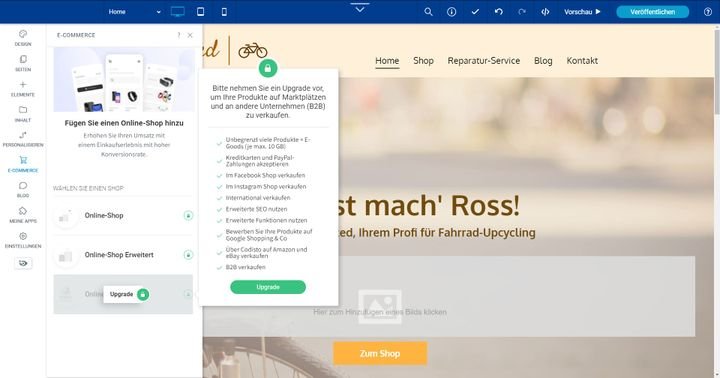The height and width of the screenshot is (378, 720).
Task: Open the help question mark in top bar
Action: [x=708, y=12]
